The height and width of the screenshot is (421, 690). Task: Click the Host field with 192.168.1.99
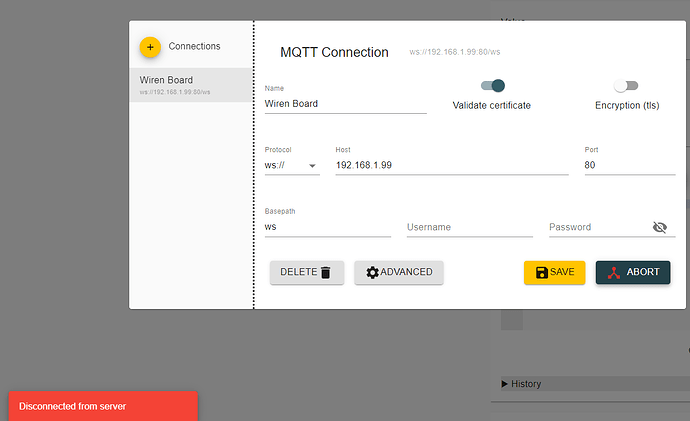click(451, 165)
